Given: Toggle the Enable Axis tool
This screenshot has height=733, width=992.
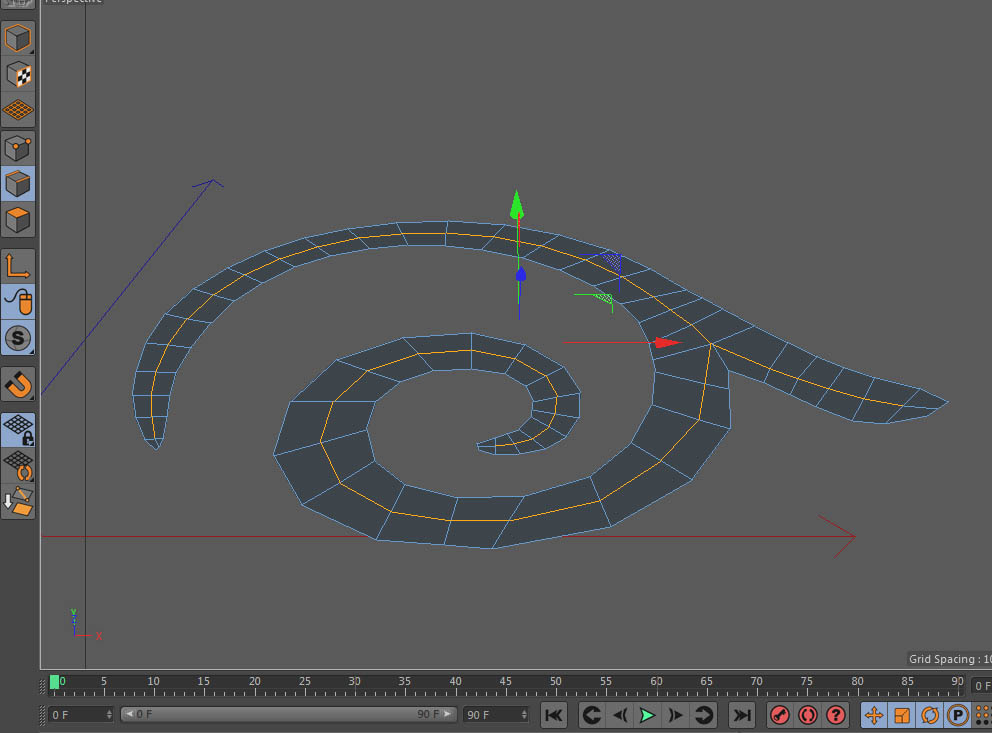Looking at the screenshot, I should (18, 266).
